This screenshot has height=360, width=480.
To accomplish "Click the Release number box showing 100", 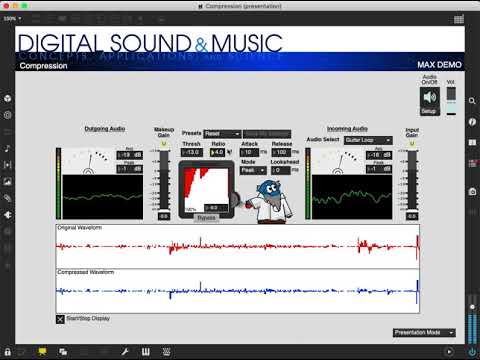I will pyautogui.click(x=281, y=153).
